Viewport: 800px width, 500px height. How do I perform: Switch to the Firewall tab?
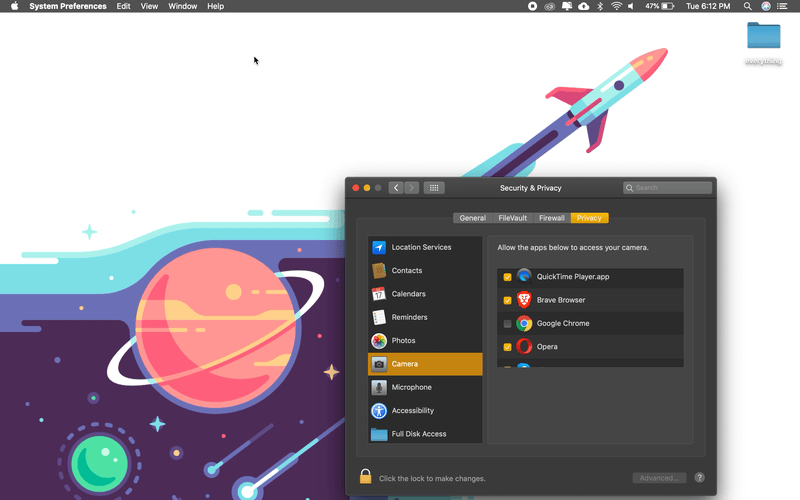[552, 218]
